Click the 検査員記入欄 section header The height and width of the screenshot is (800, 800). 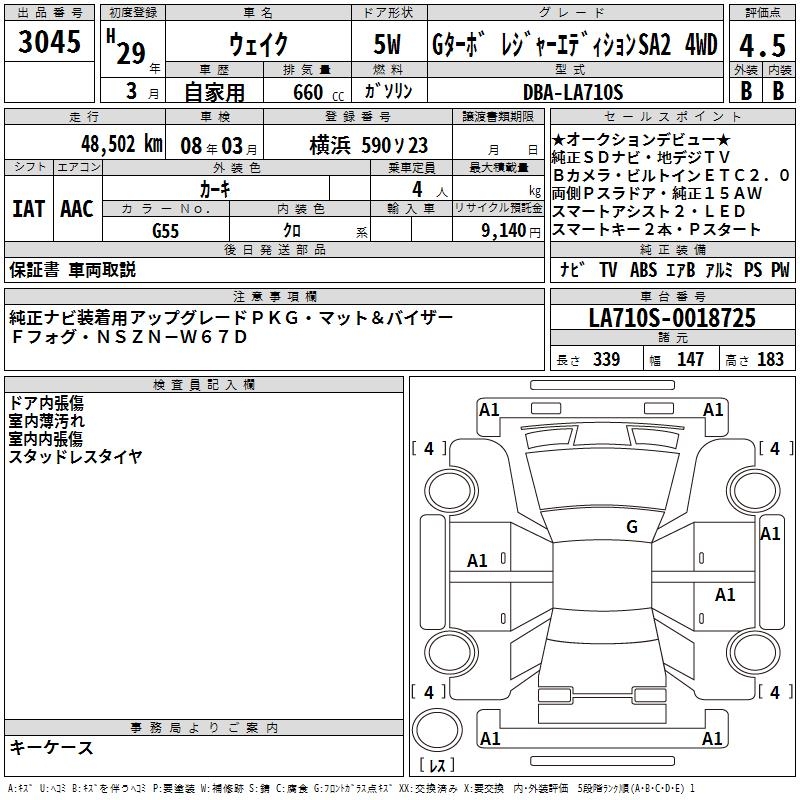pos(204,385)
